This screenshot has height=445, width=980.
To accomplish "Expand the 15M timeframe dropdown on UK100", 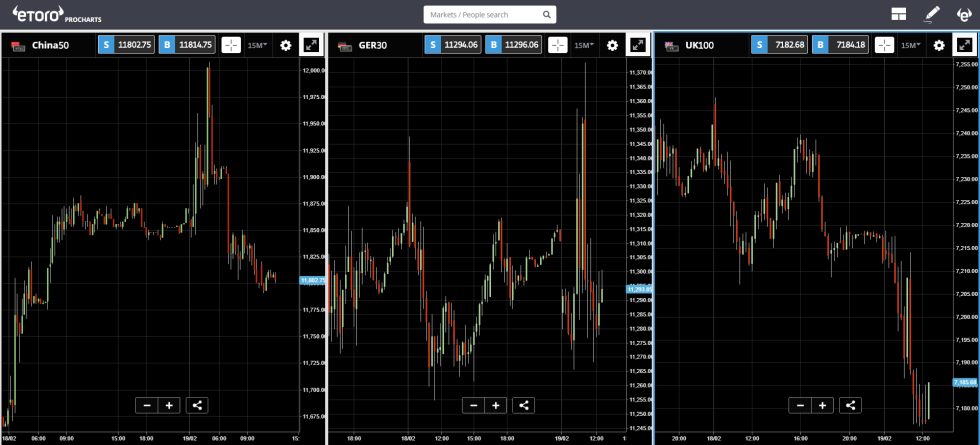I will click(x=911, y=45).
